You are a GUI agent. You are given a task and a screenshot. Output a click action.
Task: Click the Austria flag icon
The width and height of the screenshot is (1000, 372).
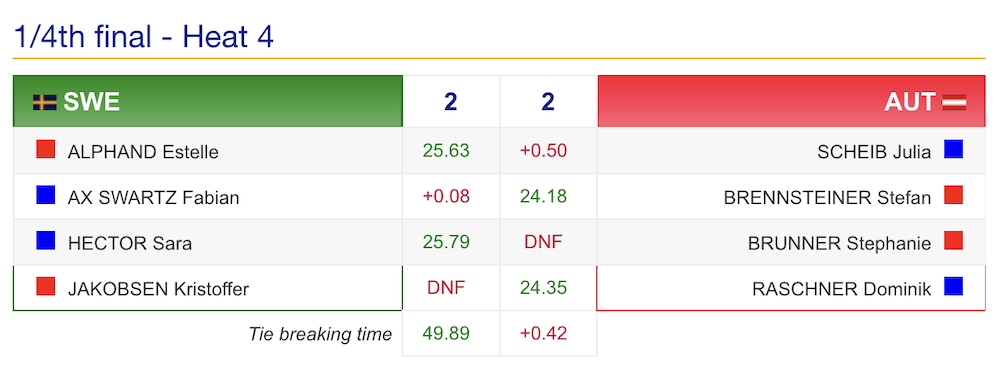[954, 102]
